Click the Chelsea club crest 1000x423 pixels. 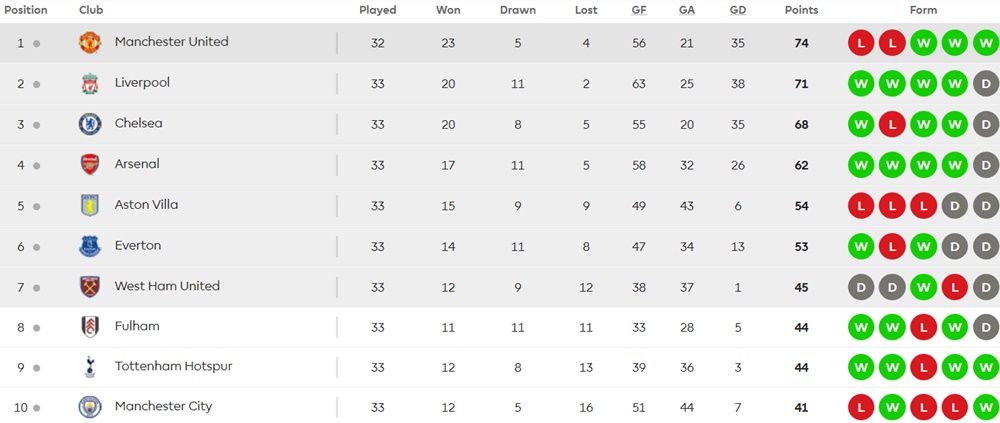90,124
